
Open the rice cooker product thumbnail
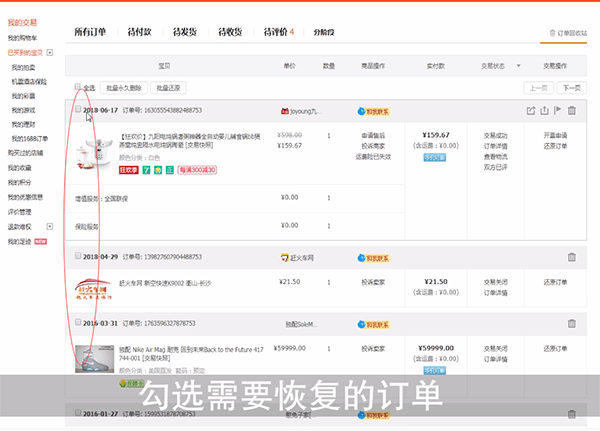(97, 153)
